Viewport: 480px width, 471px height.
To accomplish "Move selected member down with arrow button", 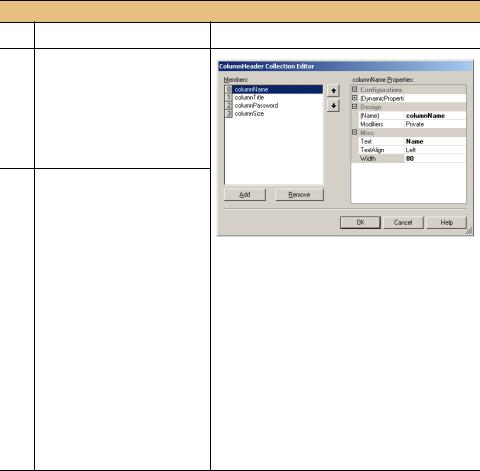I will click(333, 106).
